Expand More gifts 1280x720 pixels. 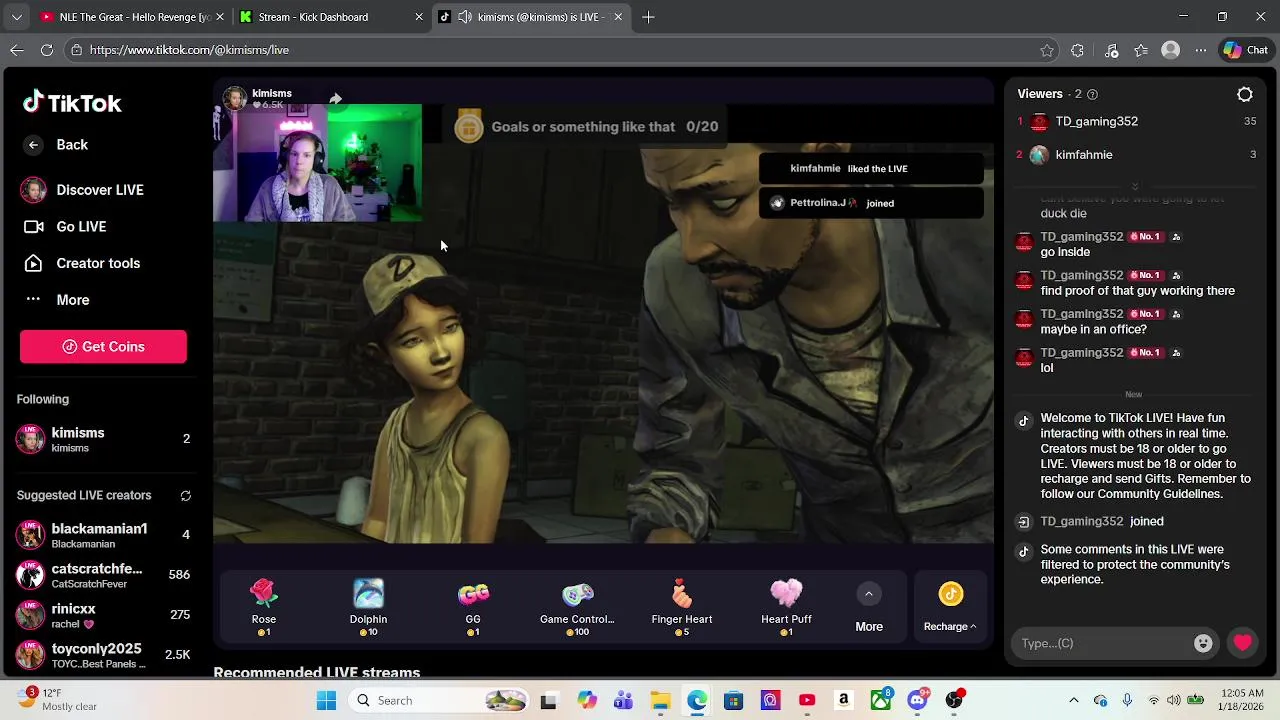pos(869,607)
